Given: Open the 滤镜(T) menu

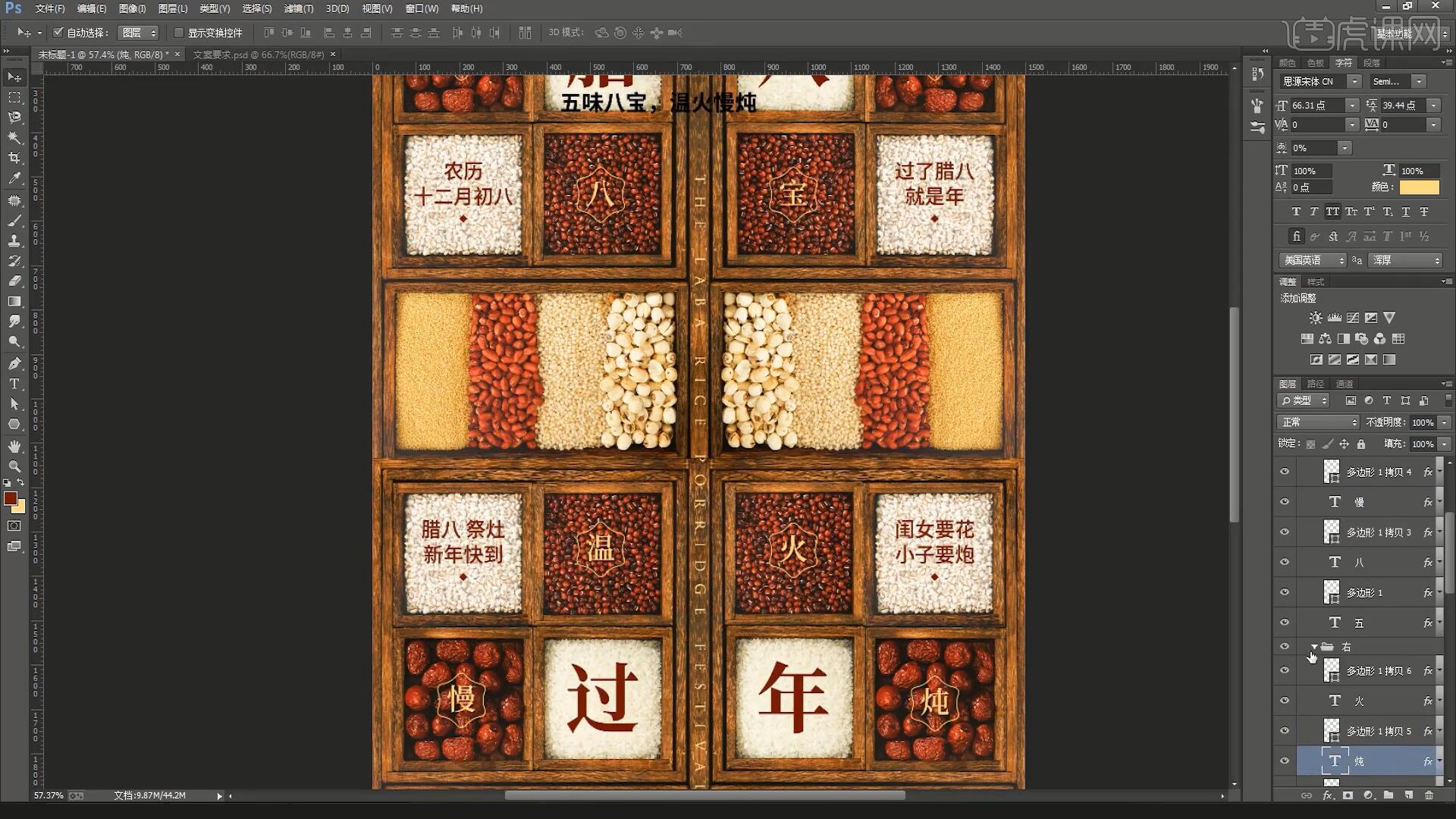Looking at the screenshot, I should [298, 8].
